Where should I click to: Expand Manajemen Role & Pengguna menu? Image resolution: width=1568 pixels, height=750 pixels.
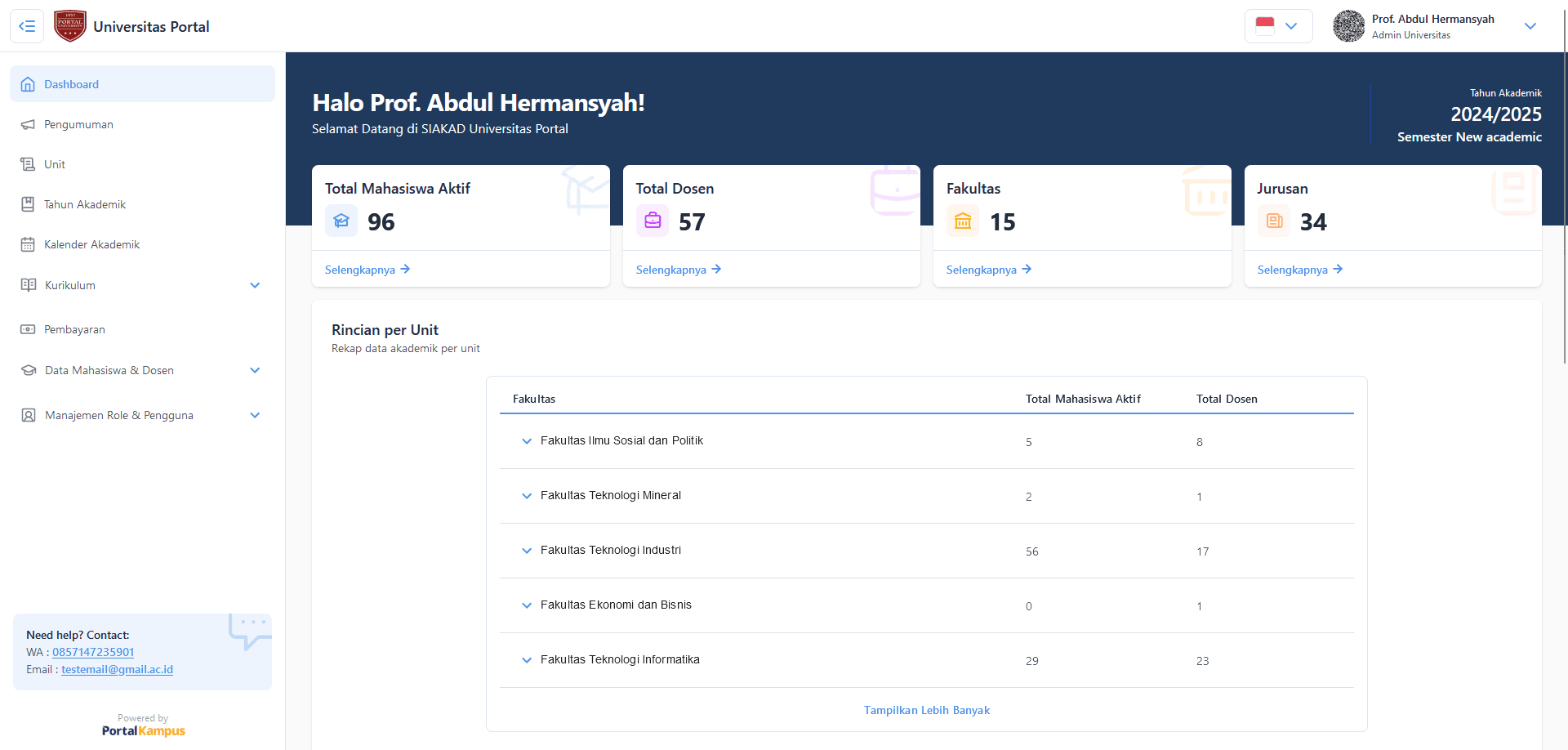[x=255, y=415]
